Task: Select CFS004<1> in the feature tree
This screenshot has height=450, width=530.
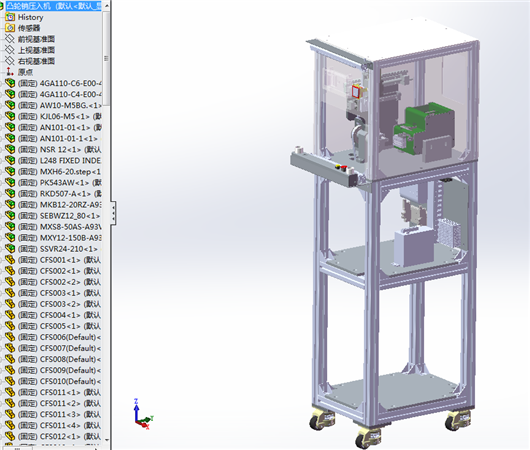Action: [59, 315]
